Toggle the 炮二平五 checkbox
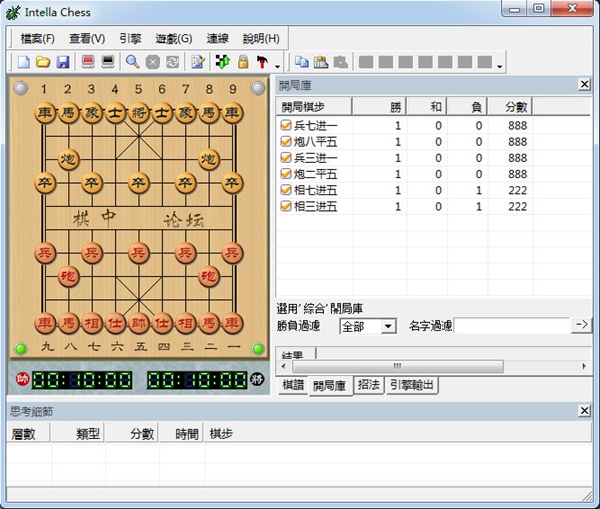Image resolution: width=600 pixels, height=509 pixels. point(285,174)
